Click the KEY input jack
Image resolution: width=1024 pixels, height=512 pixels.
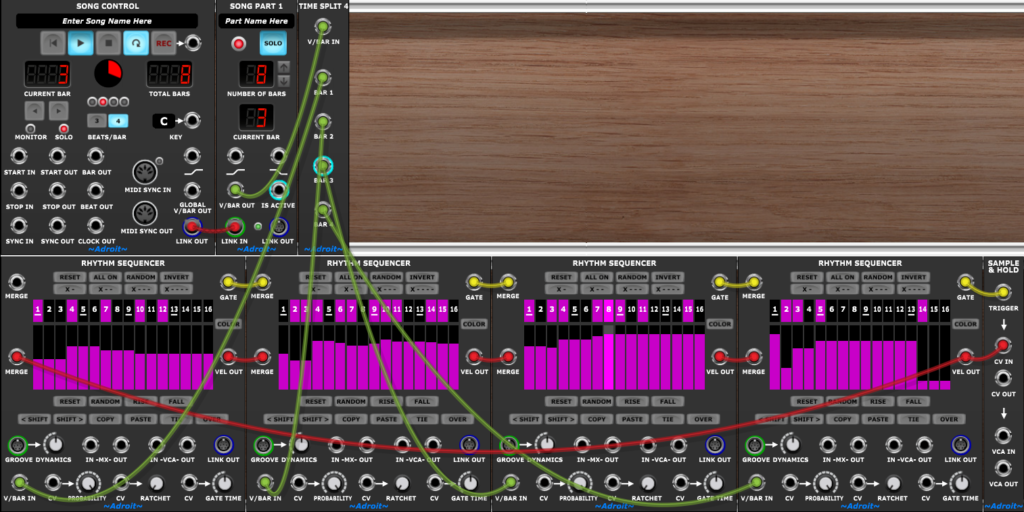point(191,121)
